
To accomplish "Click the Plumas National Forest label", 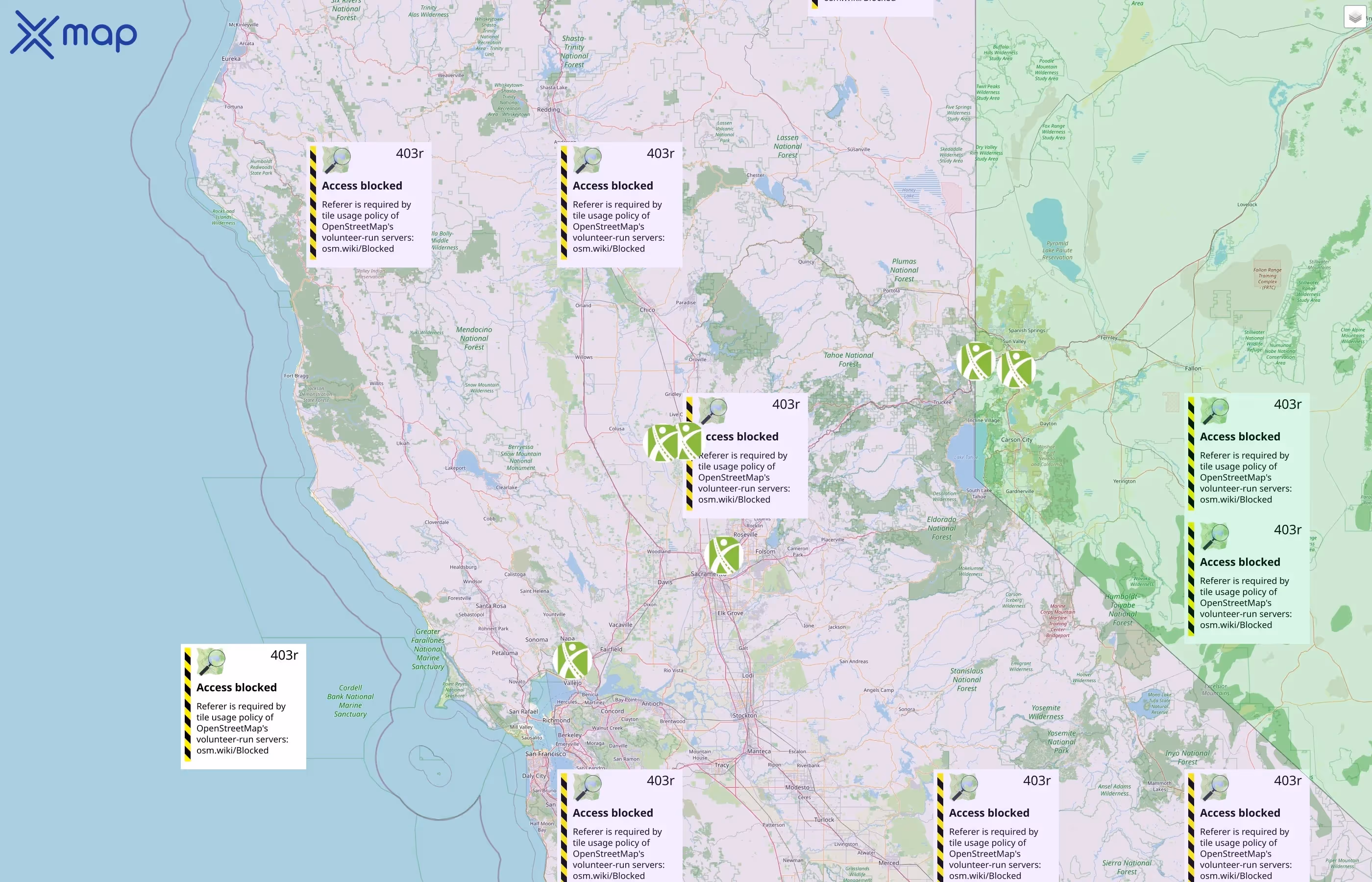I will (904, 270).
